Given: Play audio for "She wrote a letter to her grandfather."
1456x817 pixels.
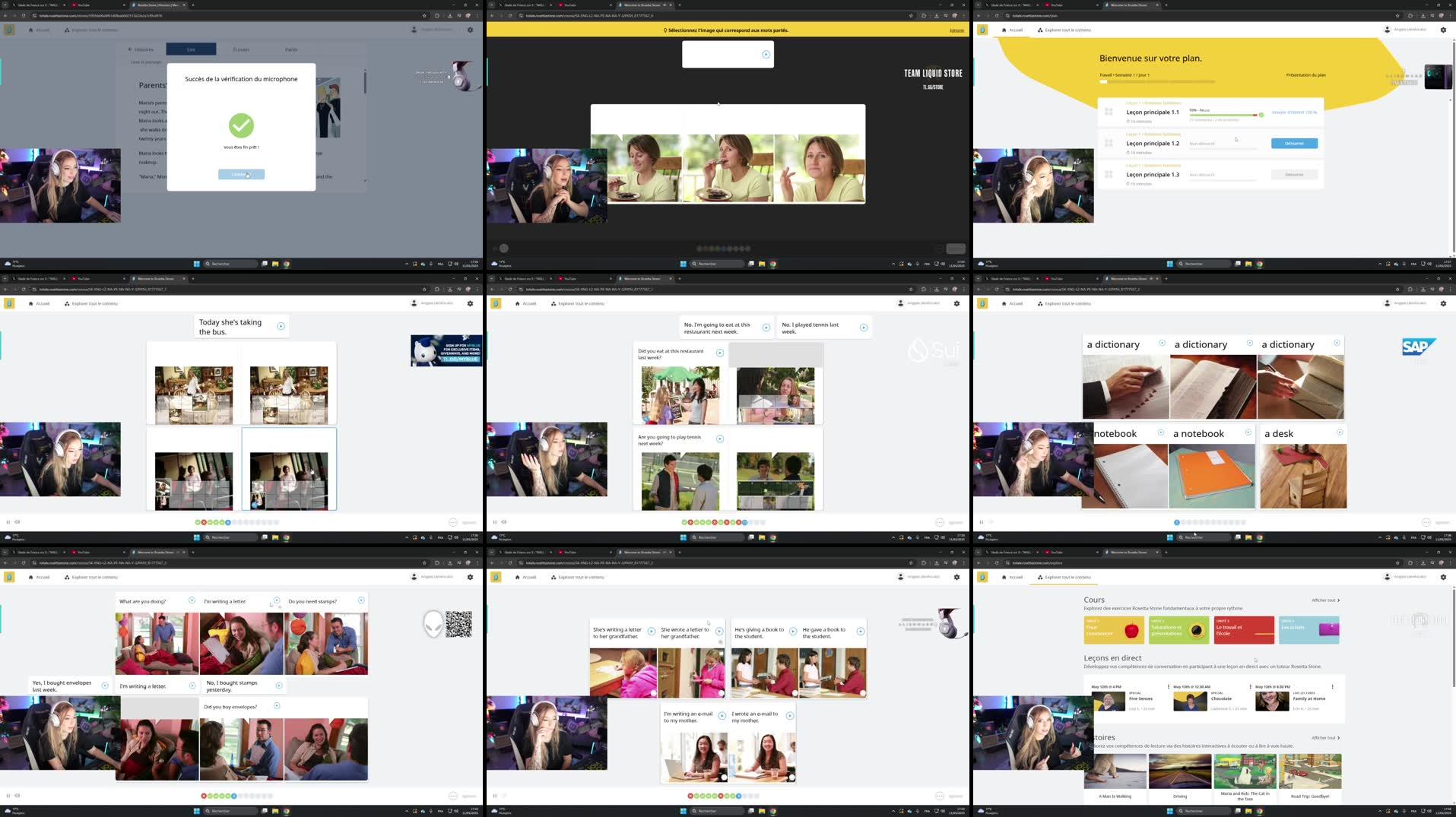Looking at the screenshot, I should [x=719, y=632].
